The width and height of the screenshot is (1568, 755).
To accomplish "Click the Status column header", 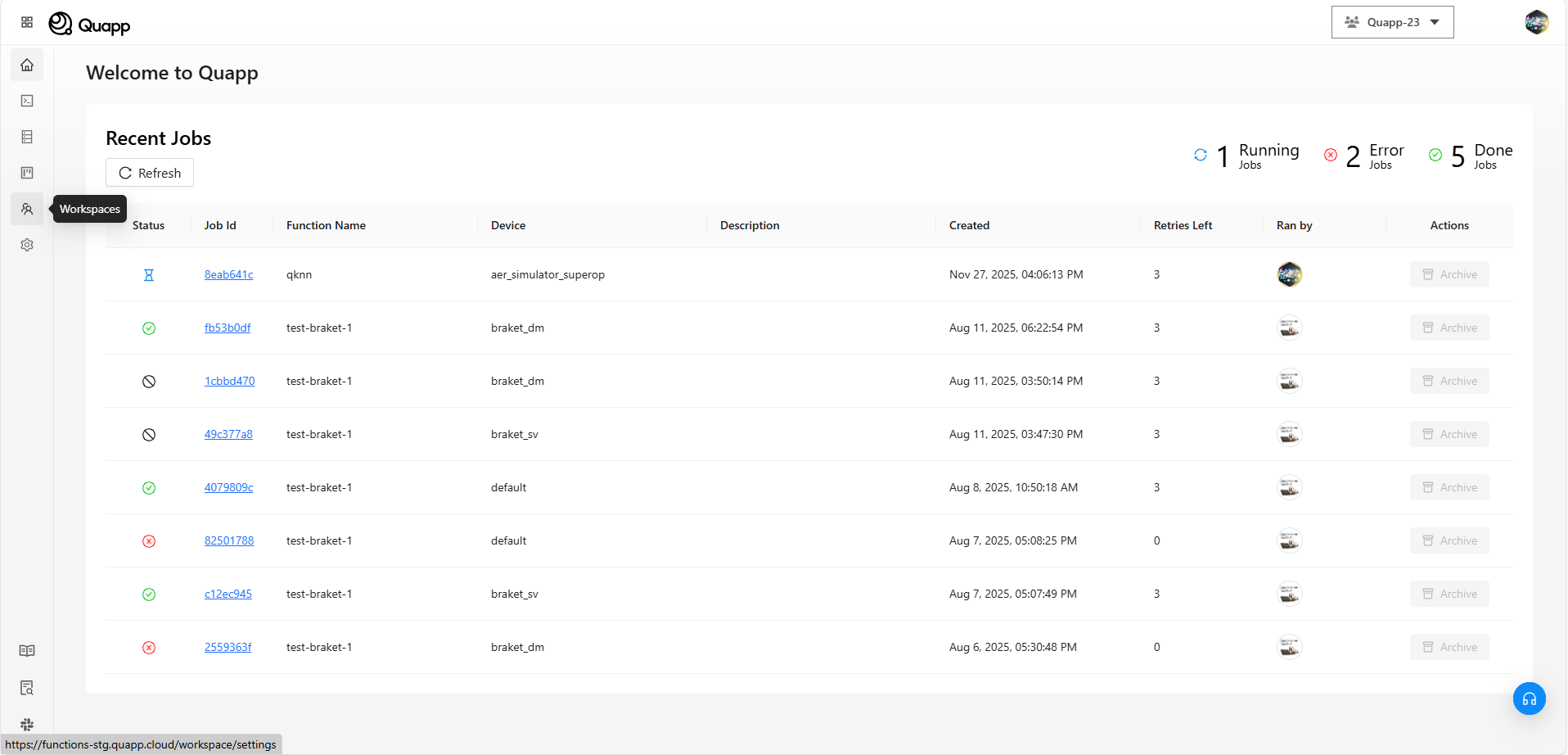I will click(148, 225).
